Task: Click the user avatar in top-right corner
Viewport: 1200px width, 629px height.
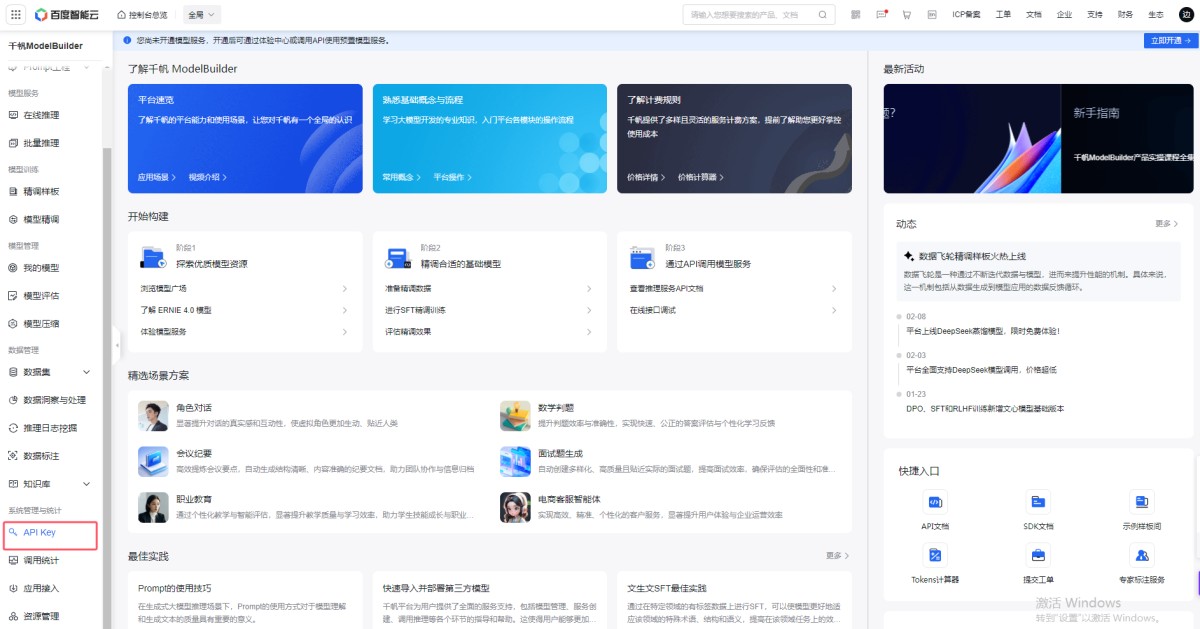Action: [1186, 15]
